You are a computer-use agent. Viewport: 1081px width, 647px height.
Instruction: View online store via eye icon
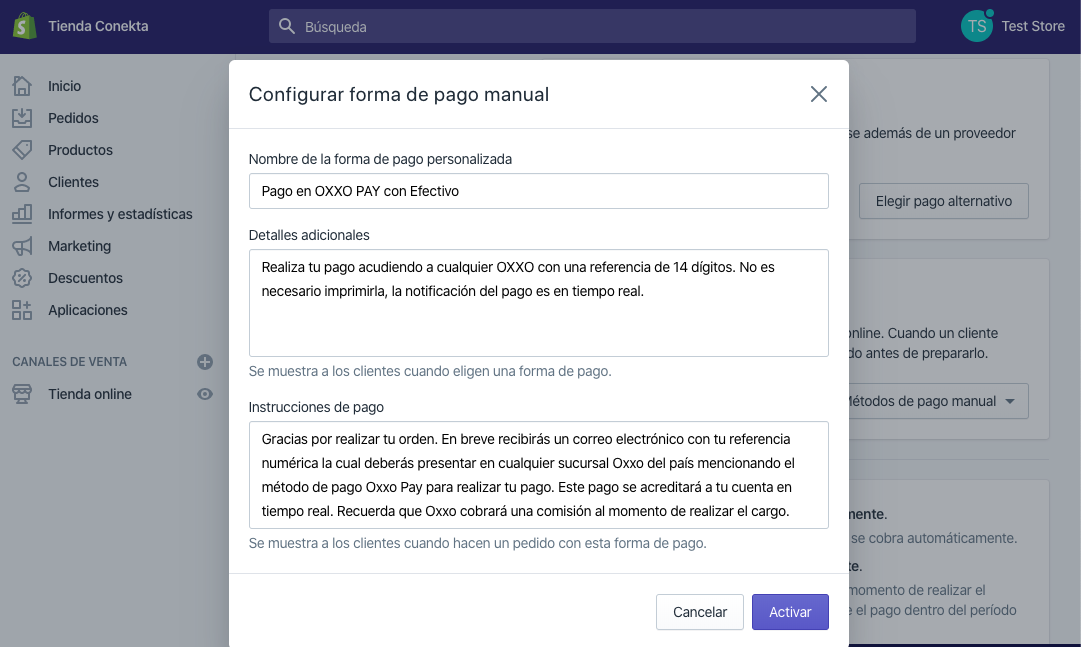click(x=205, y=394)
